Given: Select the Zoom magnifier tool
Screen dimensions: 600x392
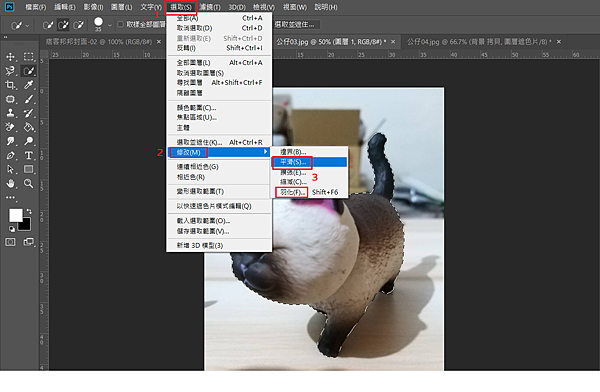Looking at the screenshot, I should pos(29,183).
